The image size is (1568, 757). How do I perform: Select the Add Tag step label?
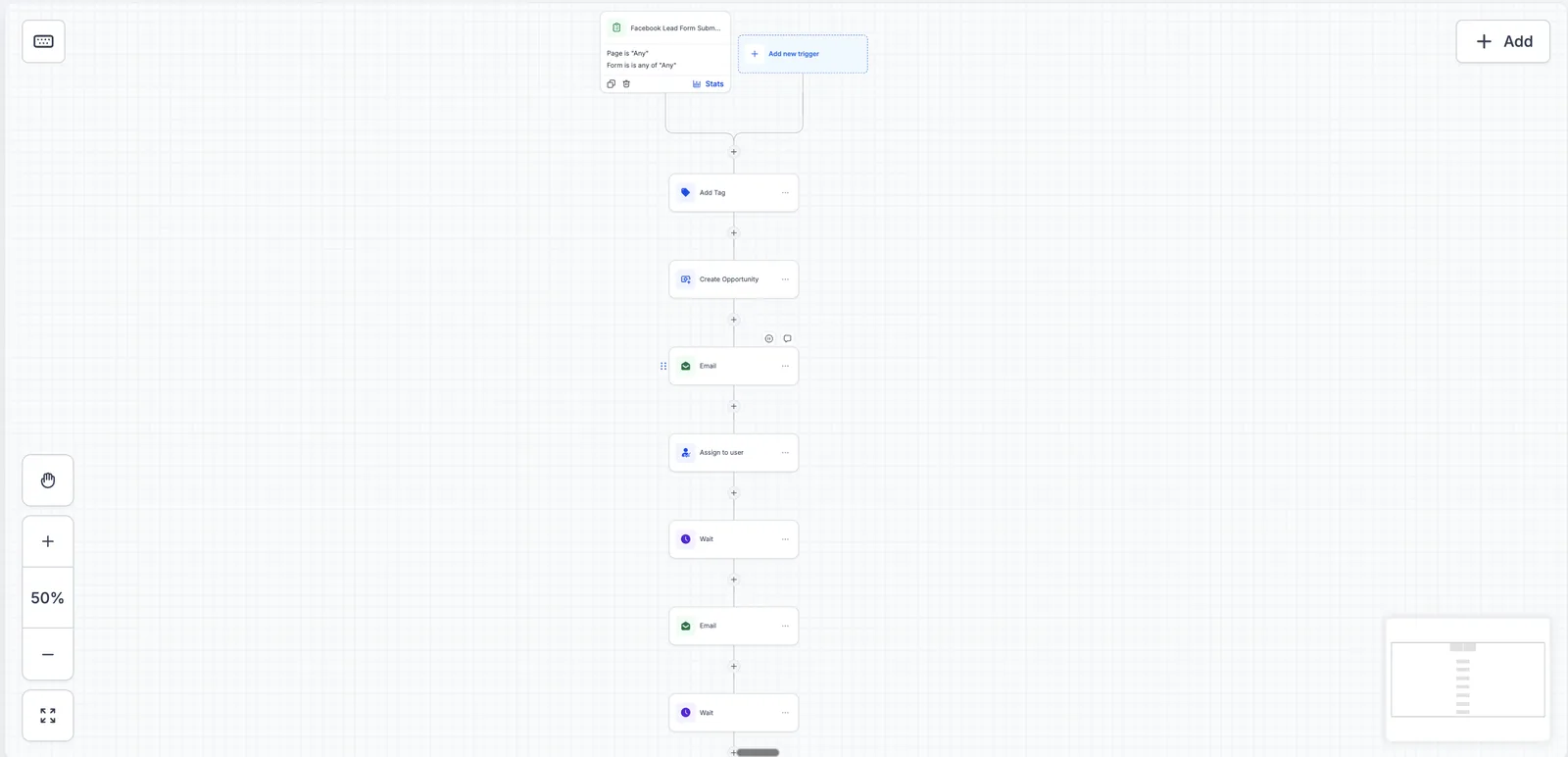[x=712, y=193]
